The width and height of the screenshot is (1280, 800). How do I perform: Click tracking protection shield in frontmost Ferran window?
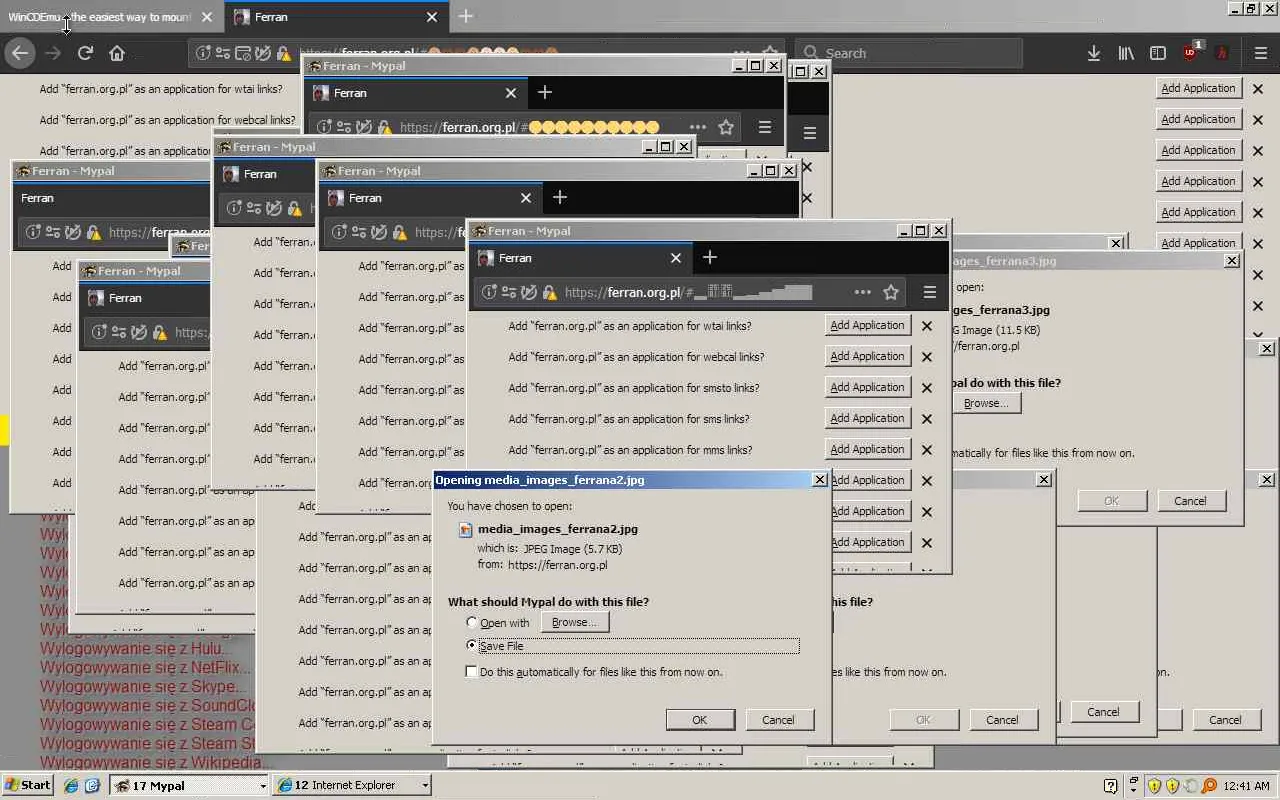pyautogui.click(x=529, y=293)
